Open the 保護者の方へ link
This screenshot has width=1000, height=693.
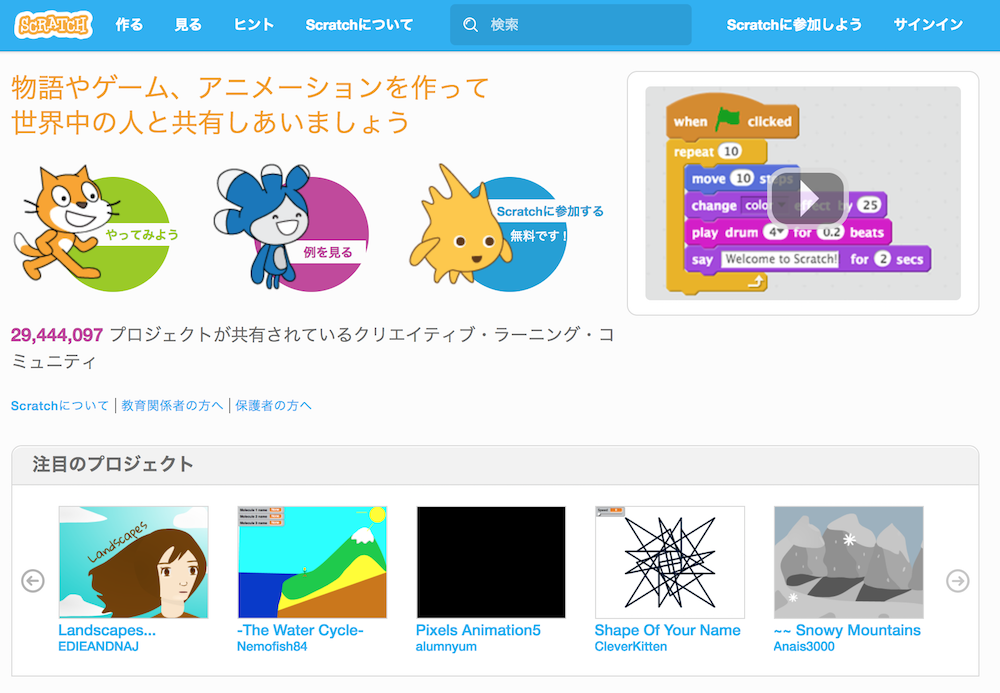pyautogui.click(x=274, y=405)
